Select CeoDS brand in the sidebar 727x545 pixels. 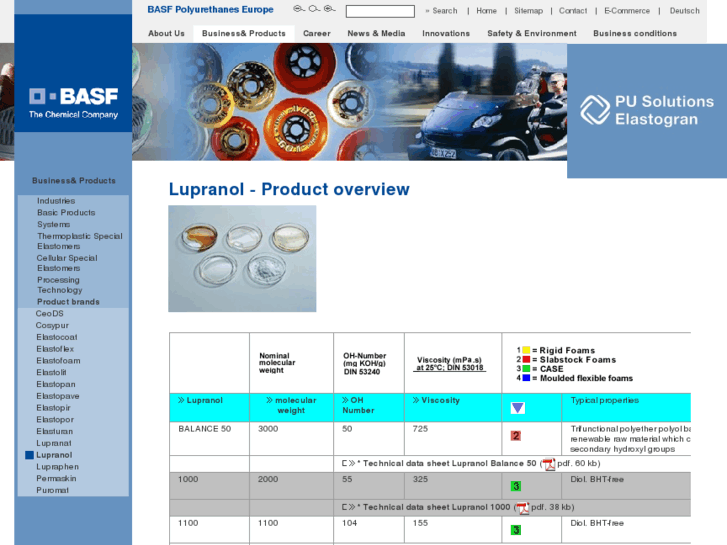(50, 314)
